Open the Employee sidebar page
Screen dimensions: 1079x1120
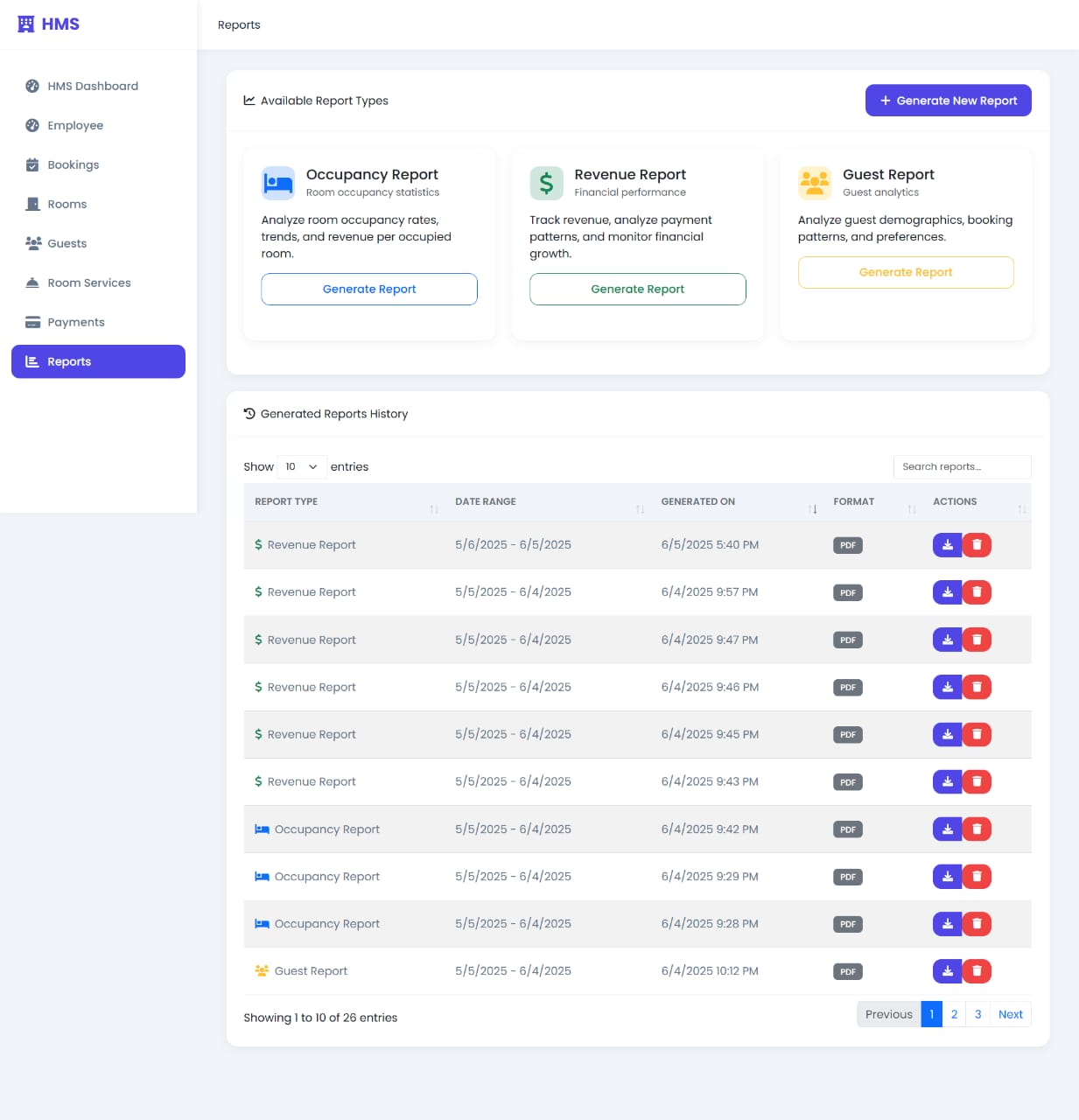(98, 125)
